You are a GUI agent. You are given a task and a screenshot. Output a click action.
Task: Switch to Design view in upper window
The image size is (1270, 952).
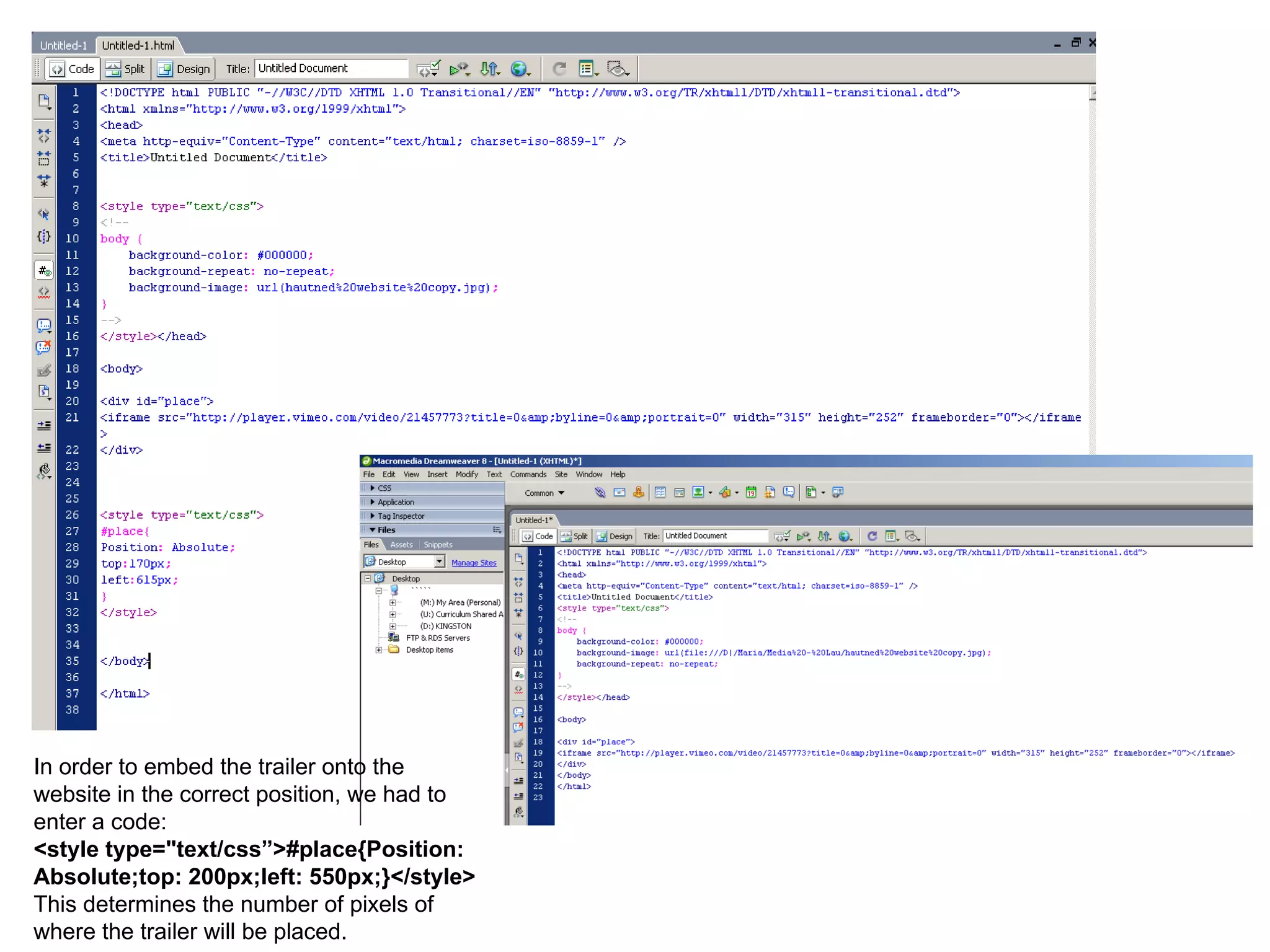[184, 69]
